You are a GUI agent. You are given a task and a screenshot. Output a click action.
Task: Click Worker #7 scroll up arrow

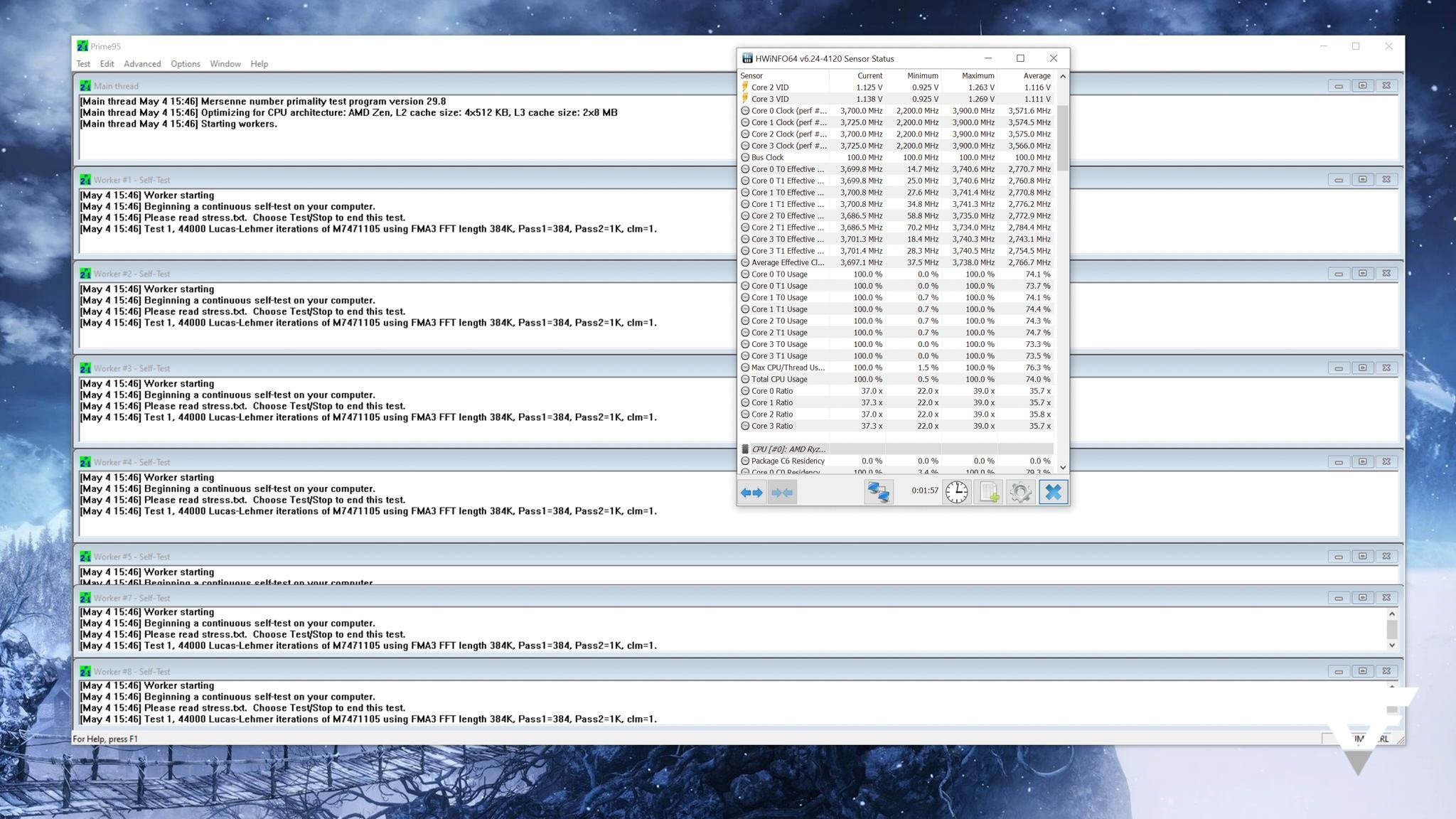pyautogui.click(x=1392, y=614)
